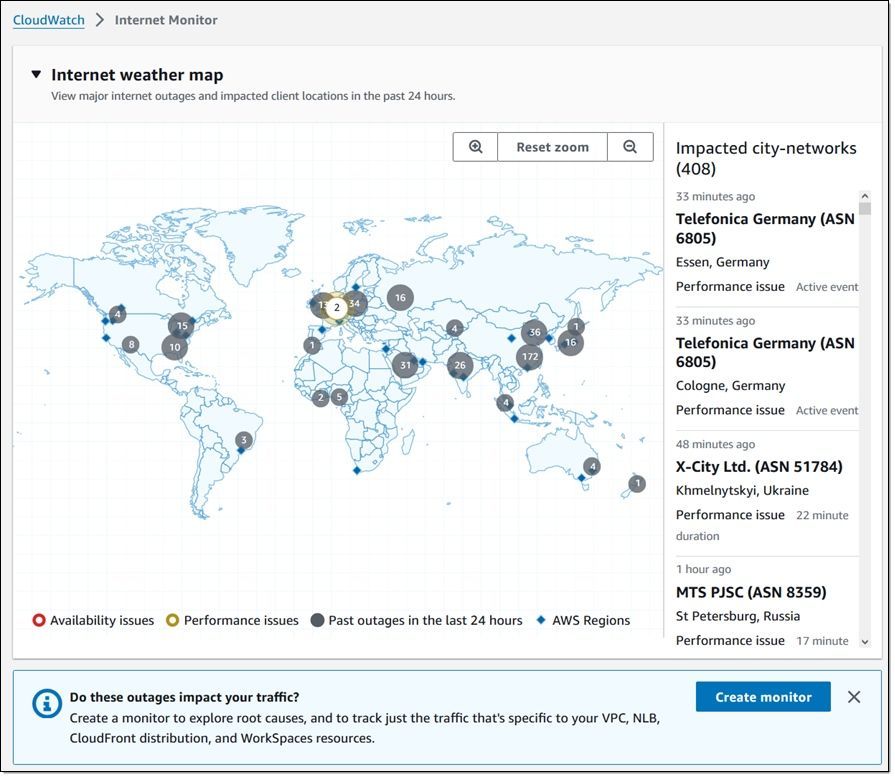Select the 5 outage cluster in Africa

pos(339,397)
